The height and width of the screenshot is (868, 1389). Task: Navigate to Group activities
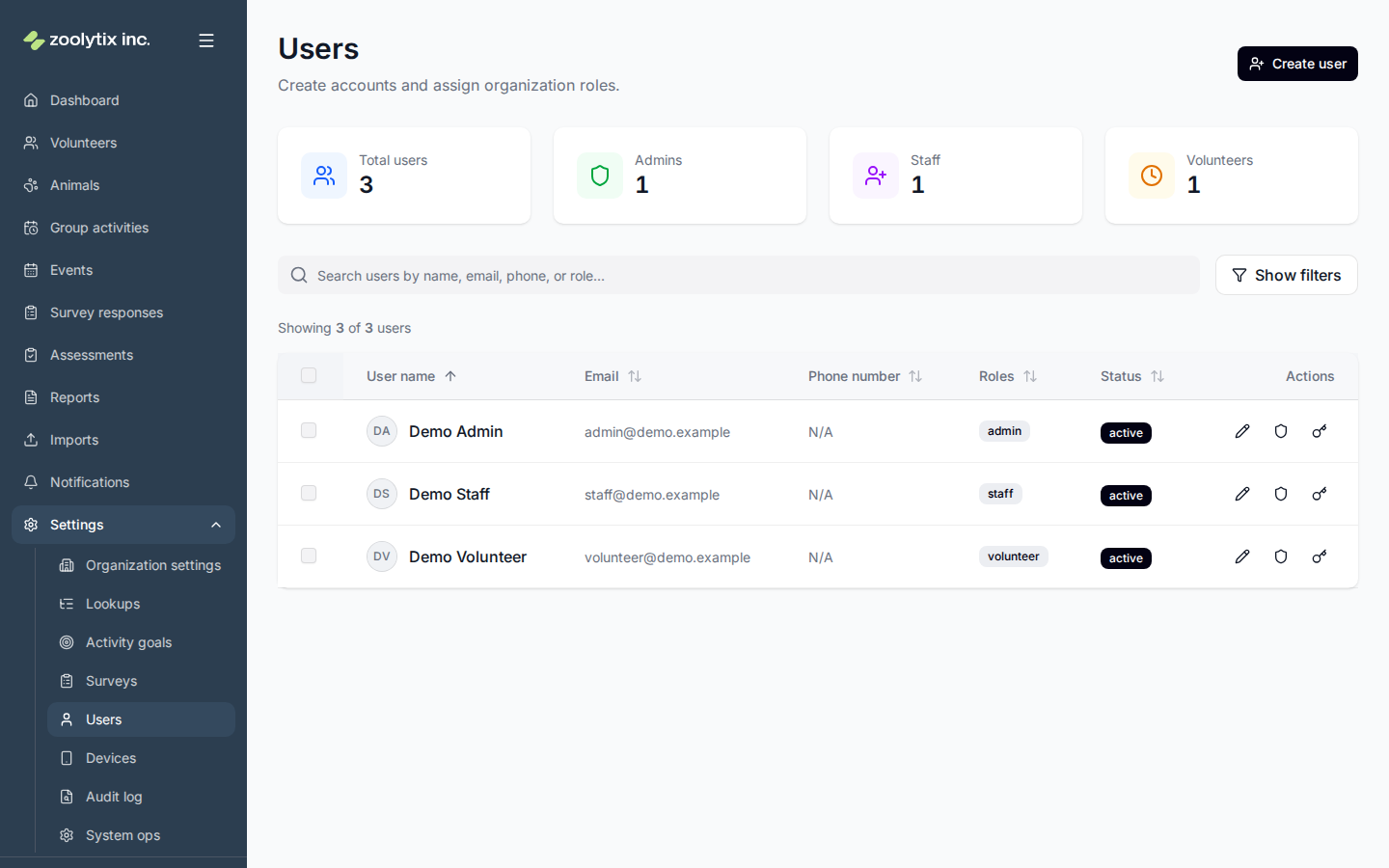click(123, 228)
